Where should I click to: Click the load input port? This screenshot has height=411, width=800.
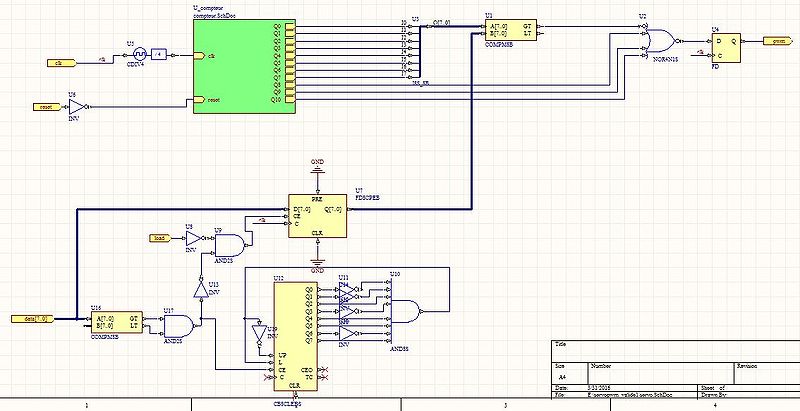tap(158, 238)
